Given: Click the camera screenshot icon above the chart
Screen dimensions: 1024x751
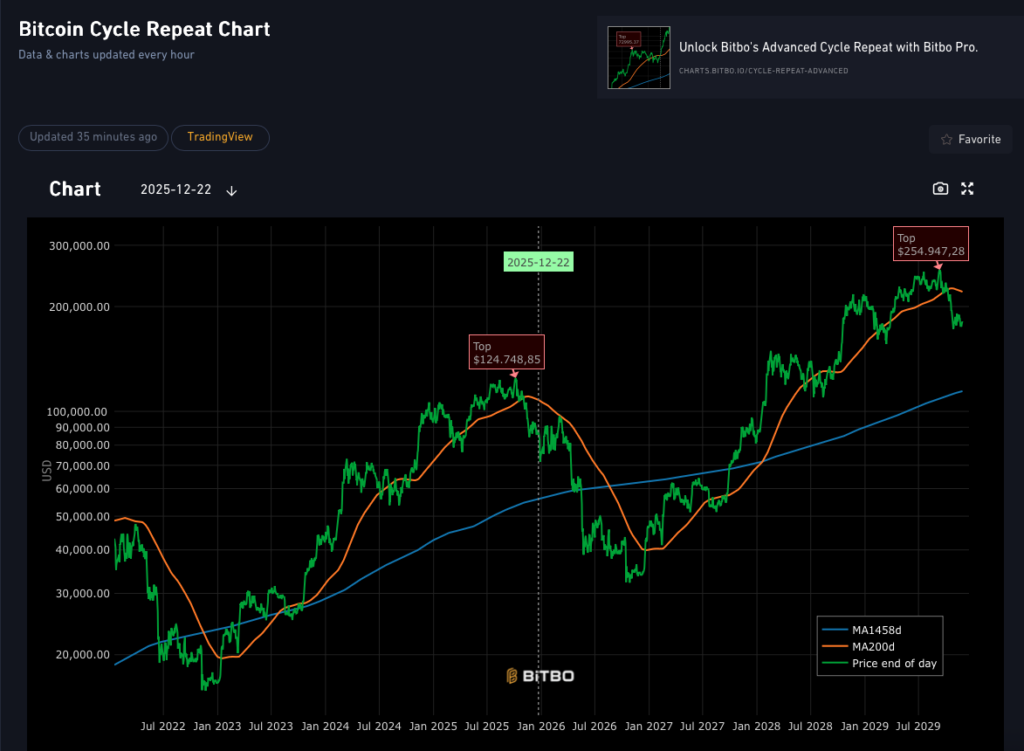Looking at the screenshot, I should click(x=940, y=188).
